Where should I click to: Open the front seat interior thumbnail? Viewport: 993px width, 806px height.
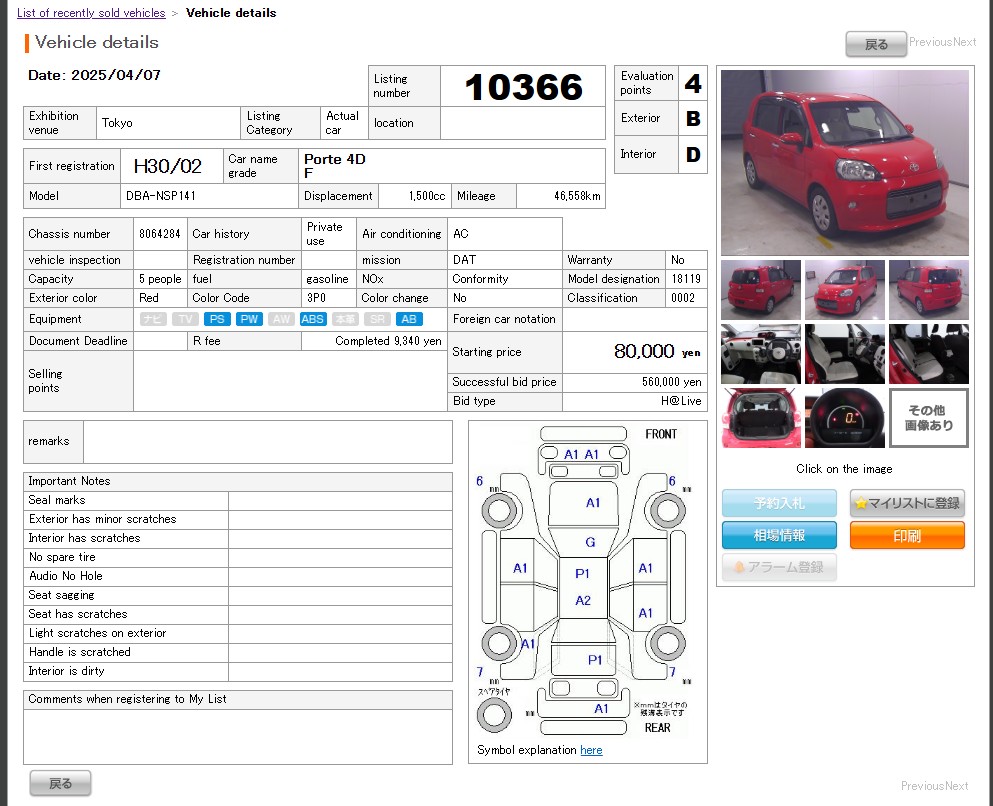click(844, 354)
